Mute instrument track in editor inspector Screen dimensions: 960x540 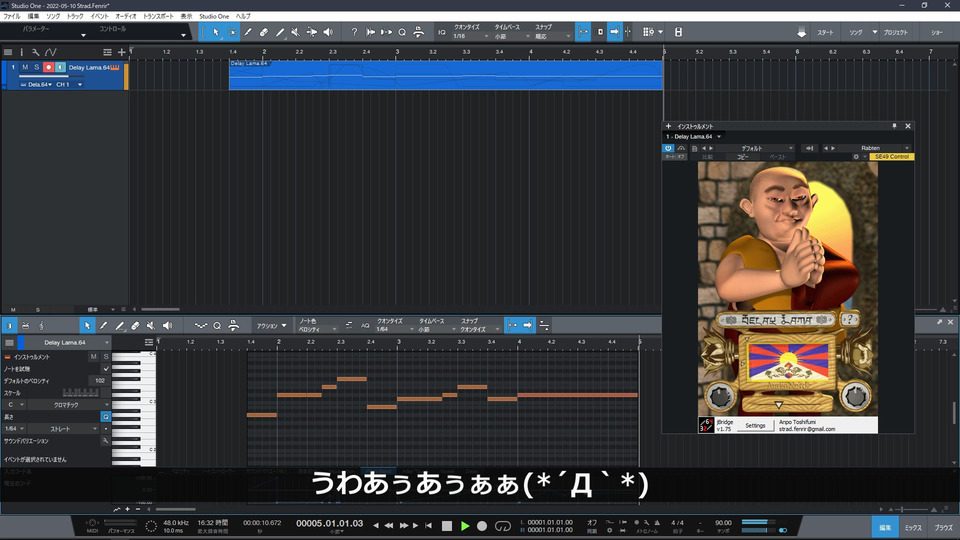click(x=94, y=356)
